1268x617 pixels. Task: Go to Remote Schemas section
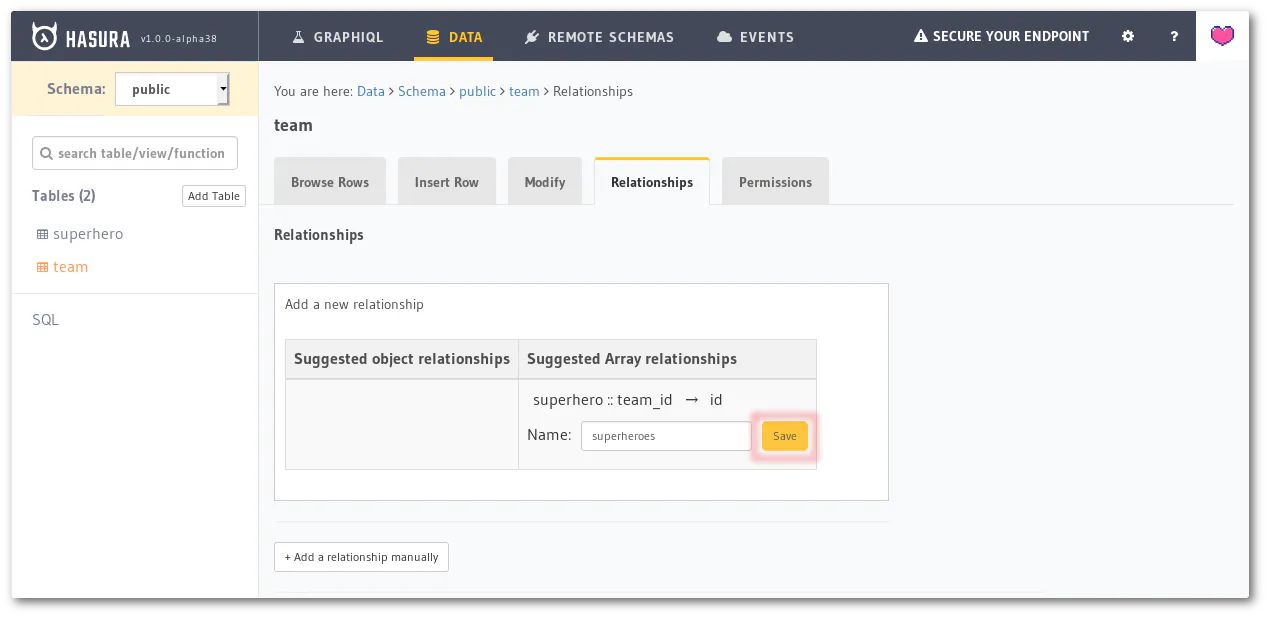point(599,36)
